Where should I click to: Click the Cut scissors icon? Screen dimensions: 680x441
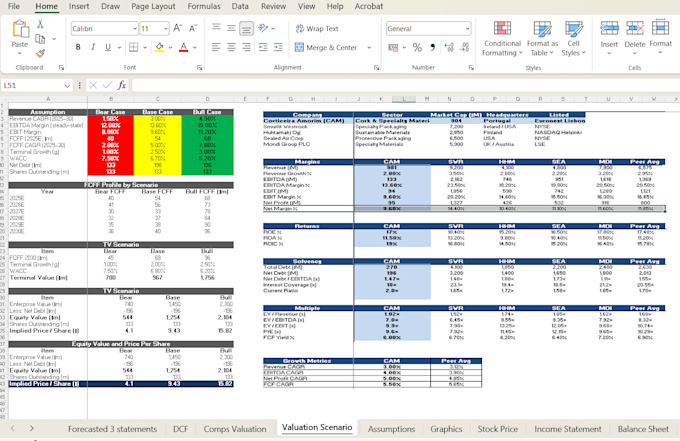pos(40,24)
